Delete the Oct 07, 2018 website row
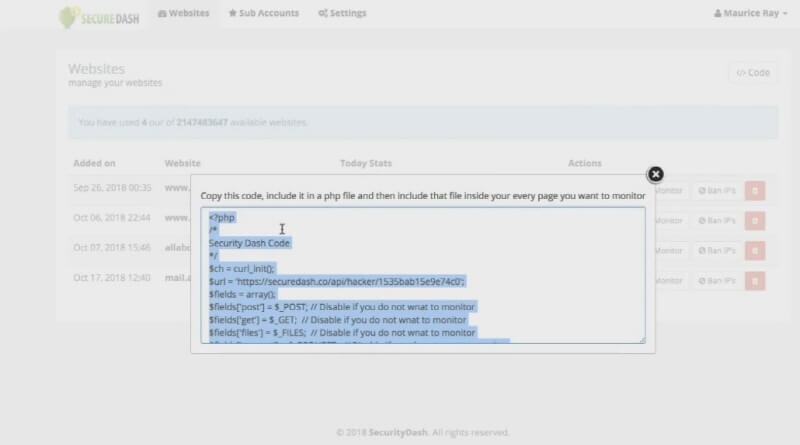Screen dimensions: 800x445 [755, 251]
